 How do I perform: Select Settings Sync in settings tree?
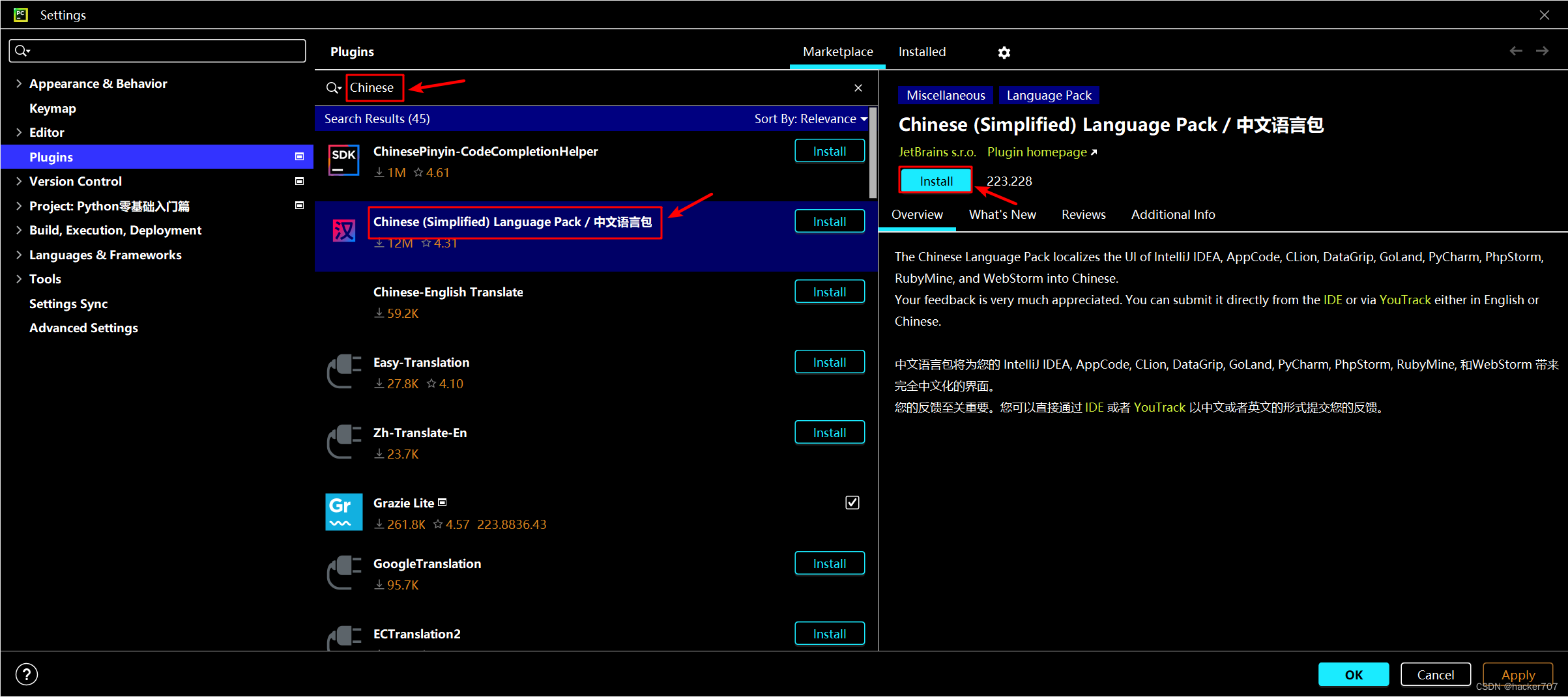coord(68,304)
